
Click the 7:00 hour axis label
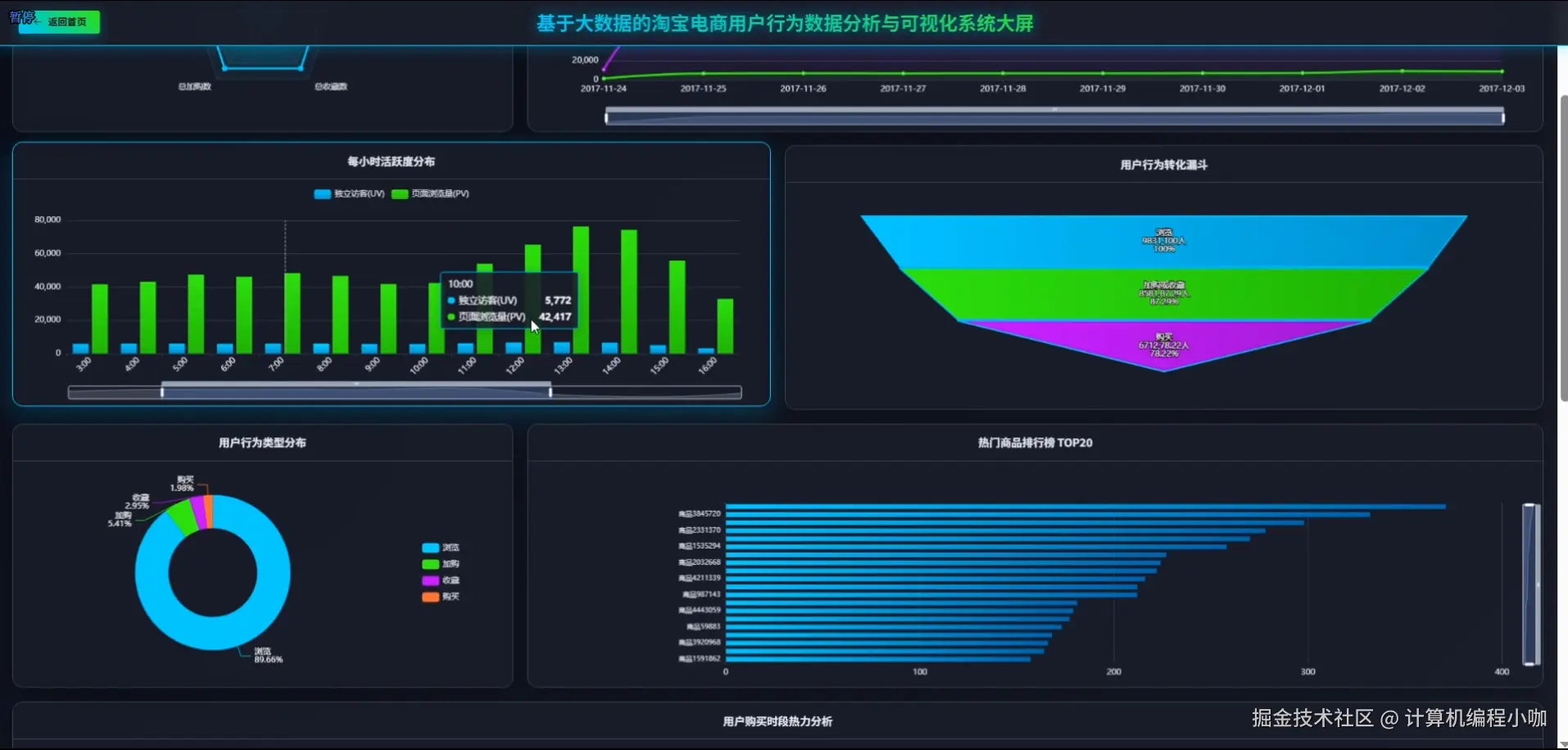276,364
